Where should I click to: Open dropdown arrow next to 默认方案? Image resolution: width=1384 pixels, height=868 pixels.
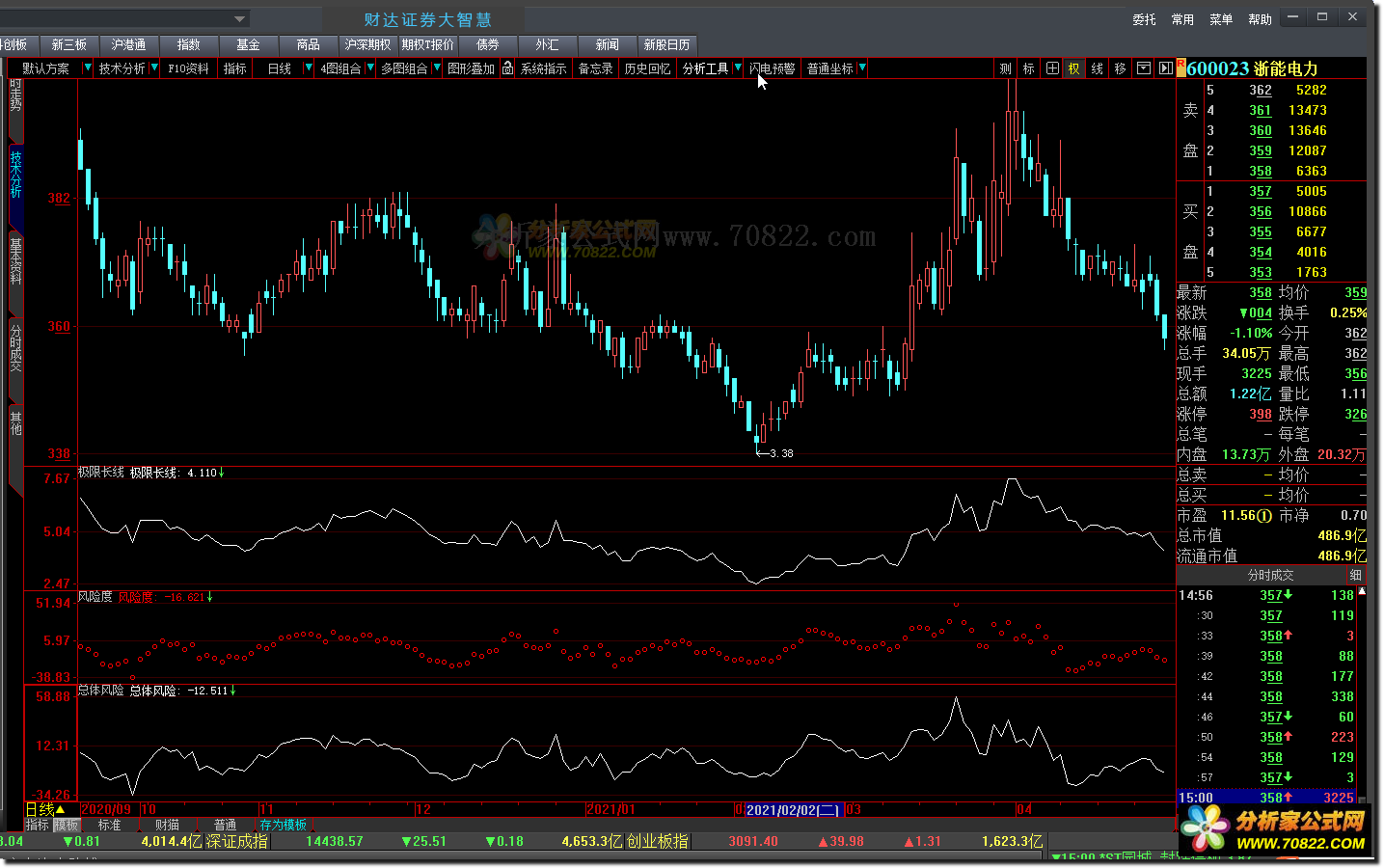click(x=88, y=68)
